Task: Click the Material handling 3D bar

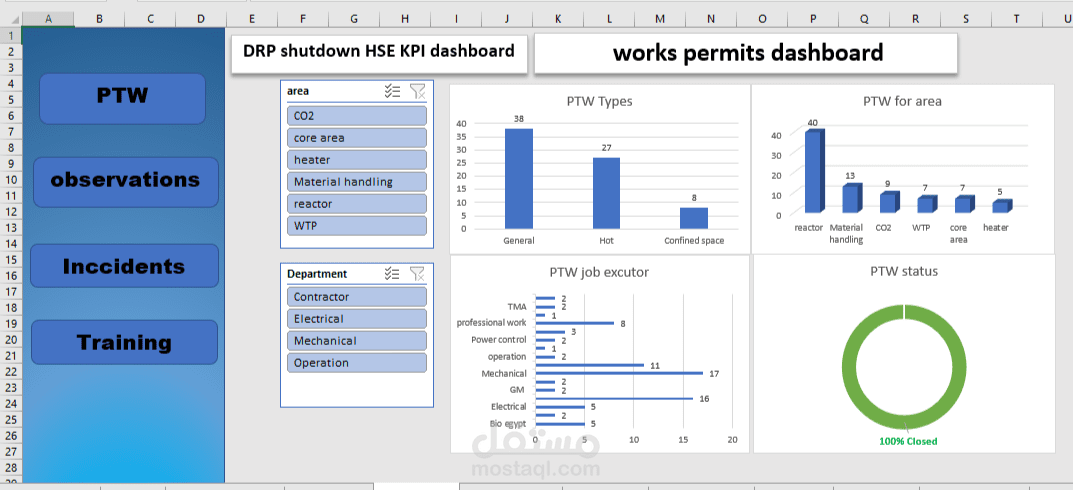Action: pos(851,198)
